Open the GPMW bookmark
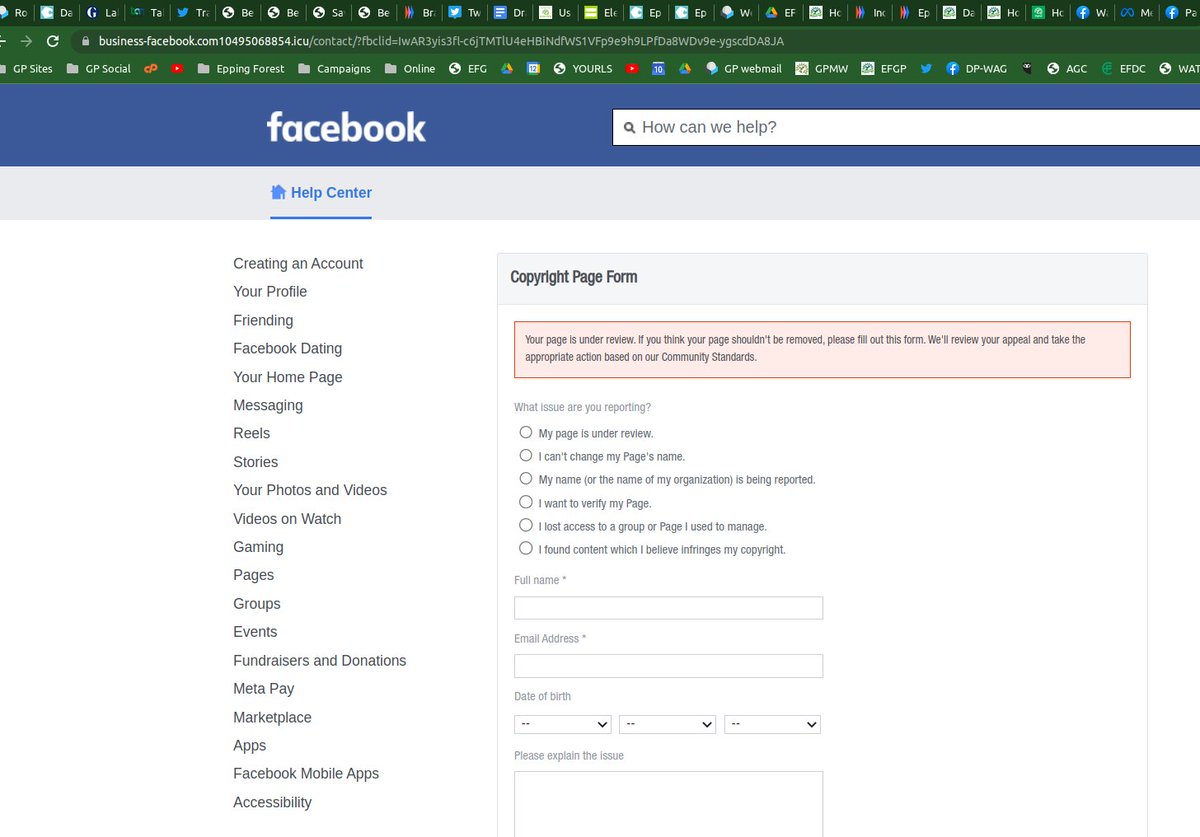The height and width of the screenshot is (837, 1200). pyautogui.click(x=822, y=68)
